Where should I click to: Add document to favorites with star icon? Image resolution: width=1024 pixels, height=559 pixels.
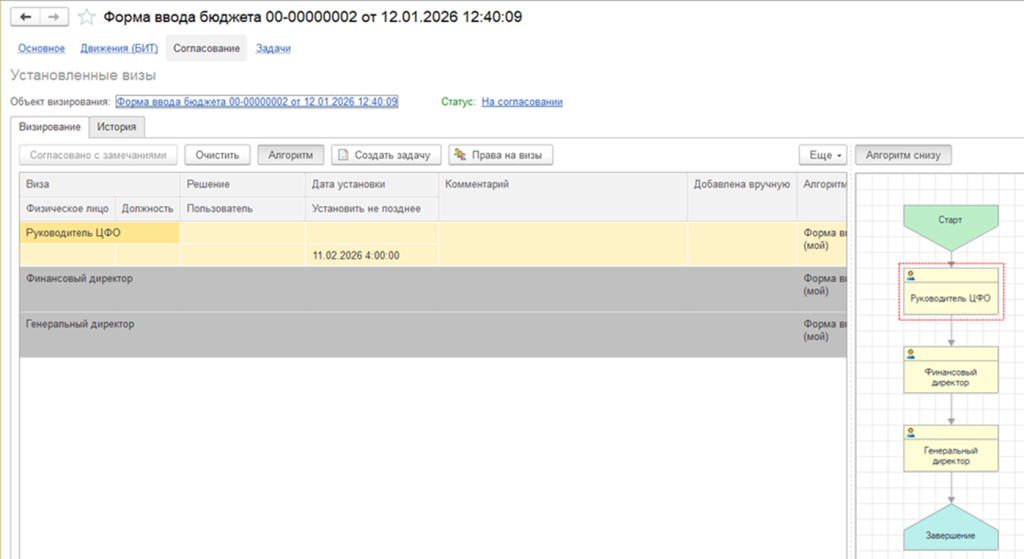(x=86, y=17)
